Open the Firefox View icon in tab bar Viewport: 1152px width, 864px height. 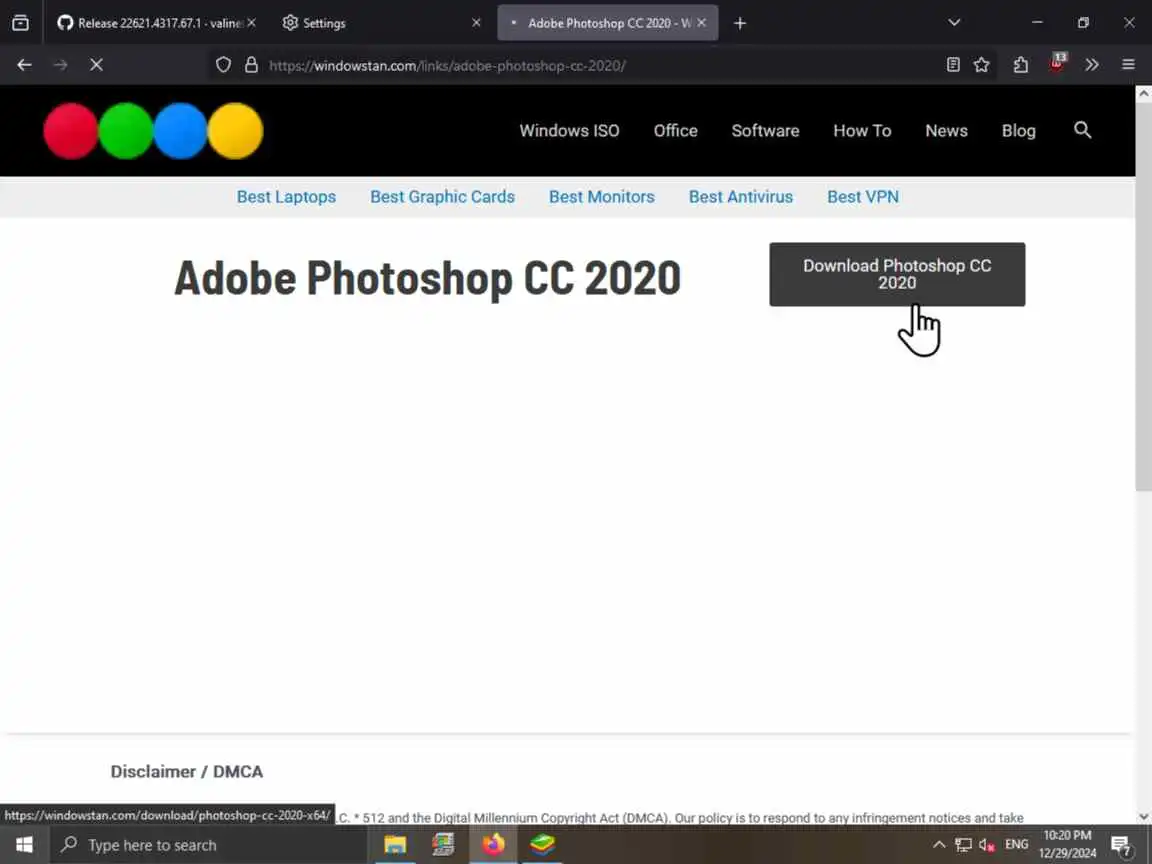(21, 23)
